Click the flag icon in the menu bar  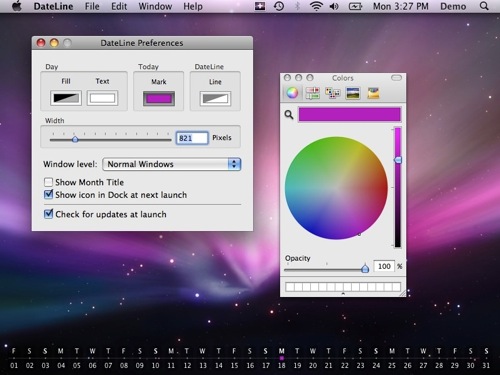[x=260, y=6]
